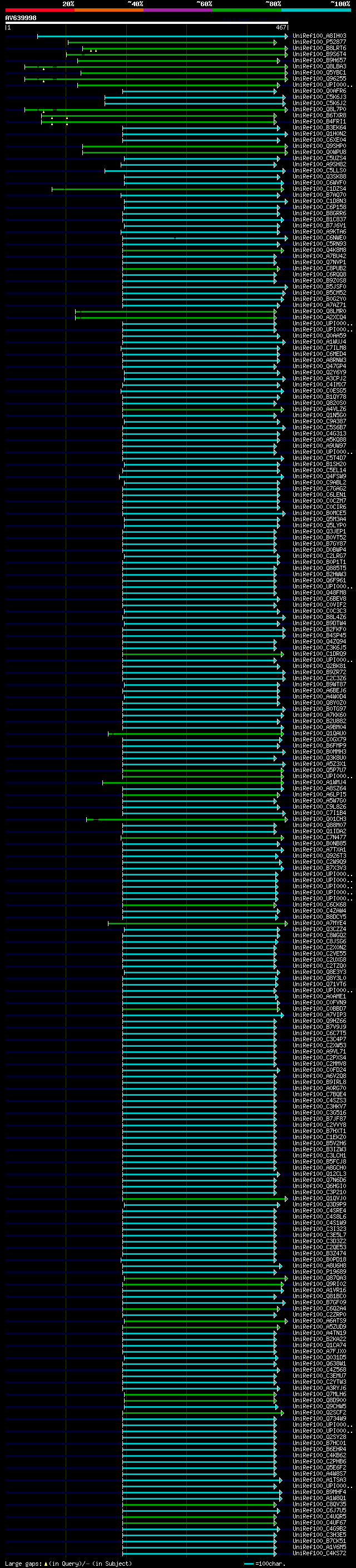This screenshot has height=1568, width=356.
Task: Select the UniRef100_B6TXR8 label
Action: tap(319, 116)
